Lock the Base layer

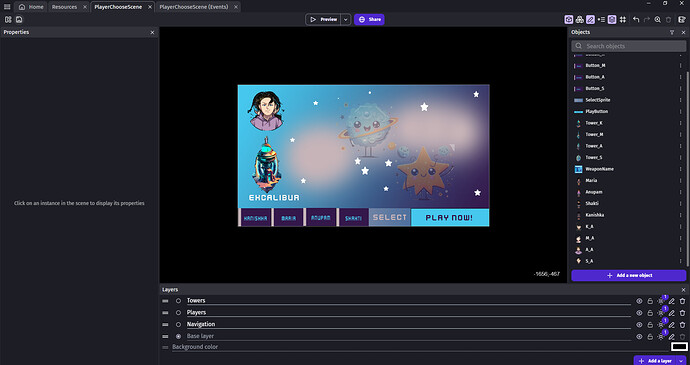pyautogui.click(x=650, y=336)
